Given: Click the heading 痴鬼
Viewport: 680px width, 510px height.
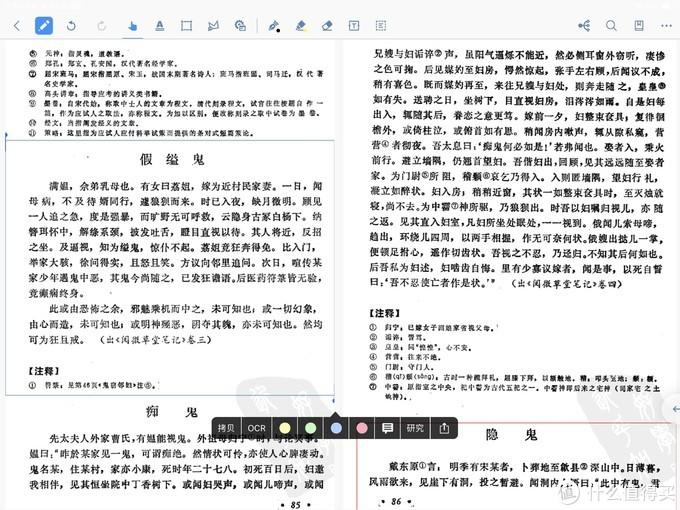Looking at the screenshot, I should tap(172, 412).
